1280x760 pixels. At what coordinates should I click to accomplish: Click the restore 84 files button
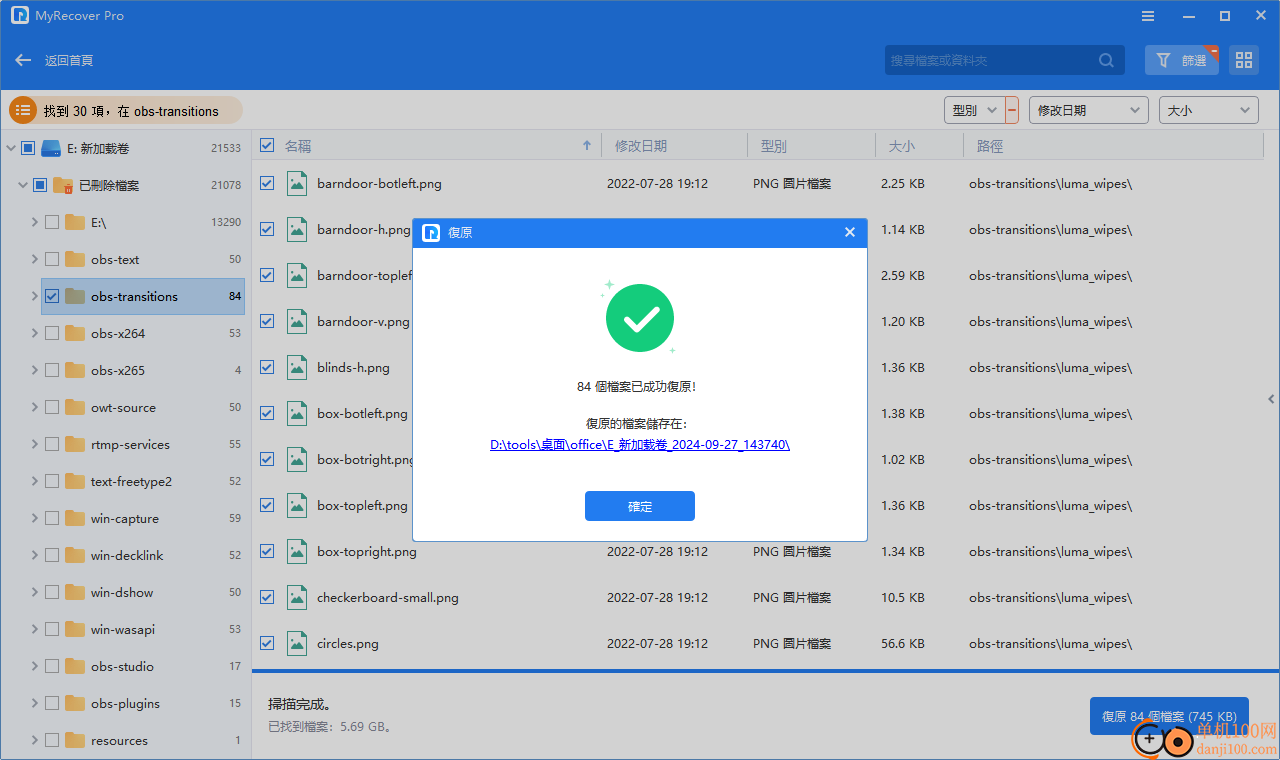click(x=1169, y=716)
